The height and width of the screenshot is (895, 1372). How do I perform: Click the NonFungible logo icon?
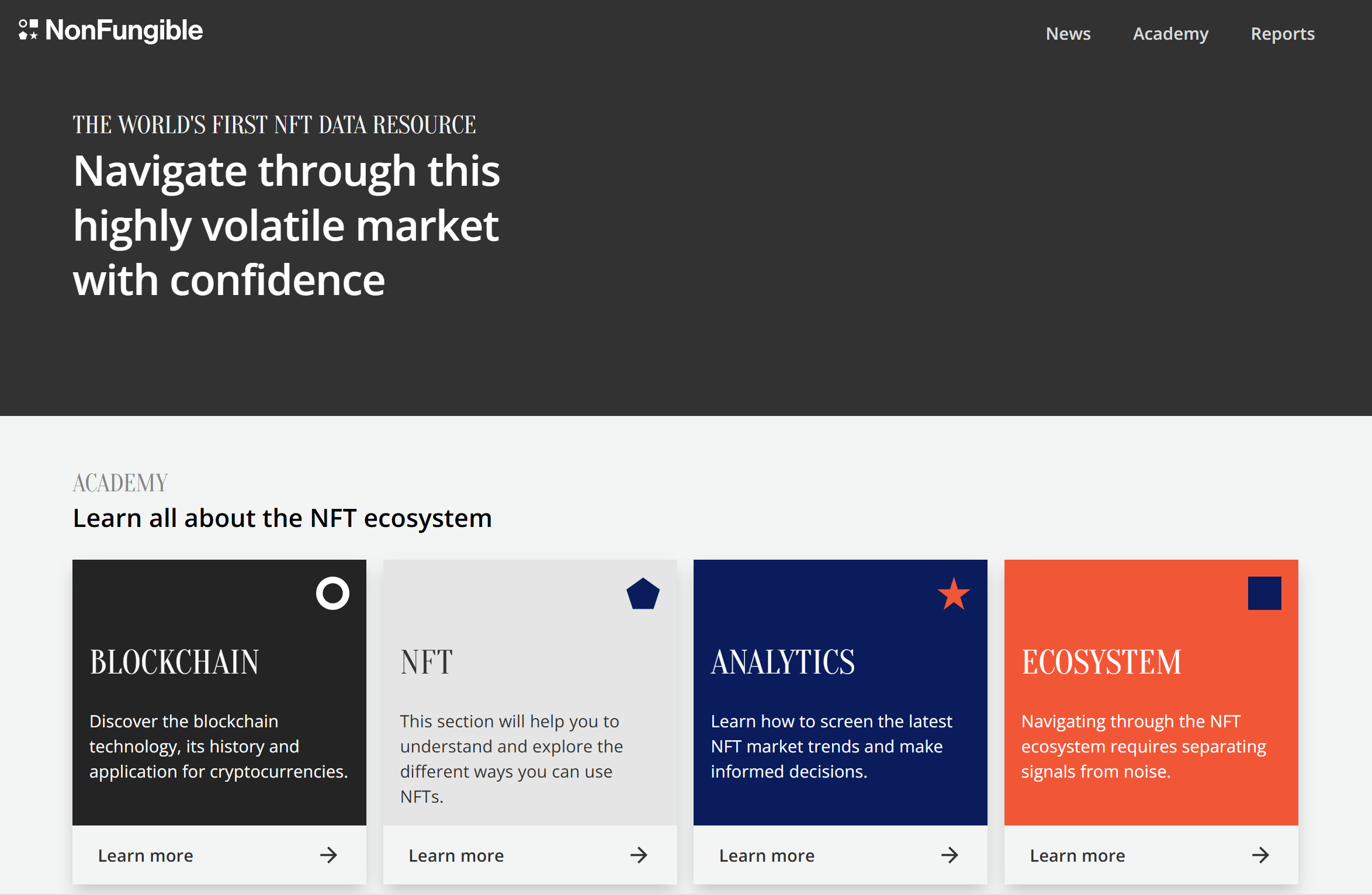click(x=28, y=30)
